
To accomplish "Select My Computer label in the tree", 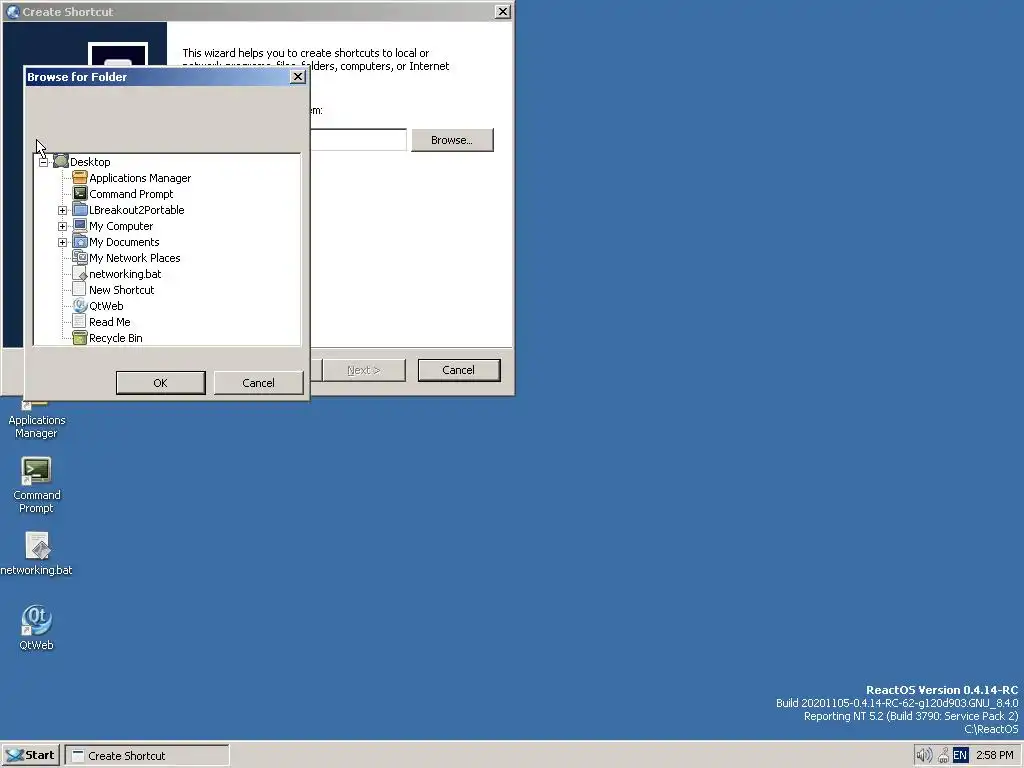I will tap(121, 226).
